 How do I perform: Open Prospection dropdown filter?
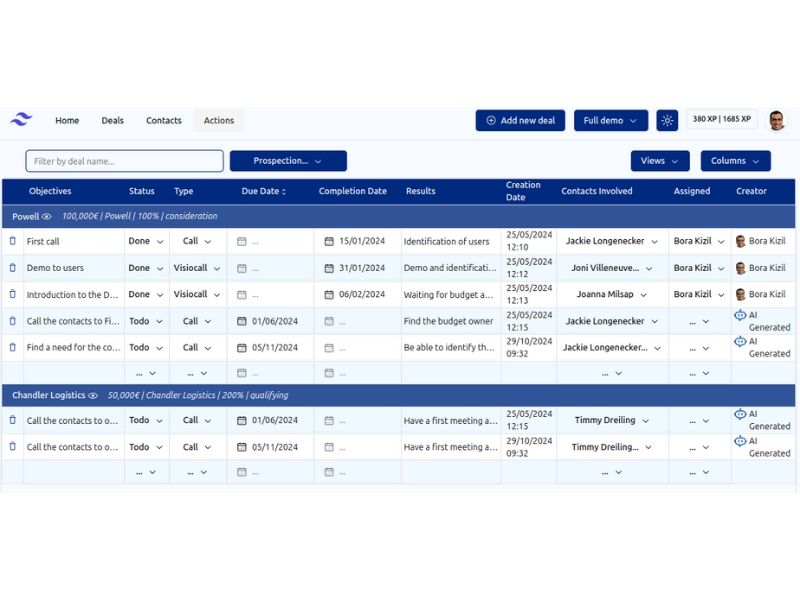point(288,161)
